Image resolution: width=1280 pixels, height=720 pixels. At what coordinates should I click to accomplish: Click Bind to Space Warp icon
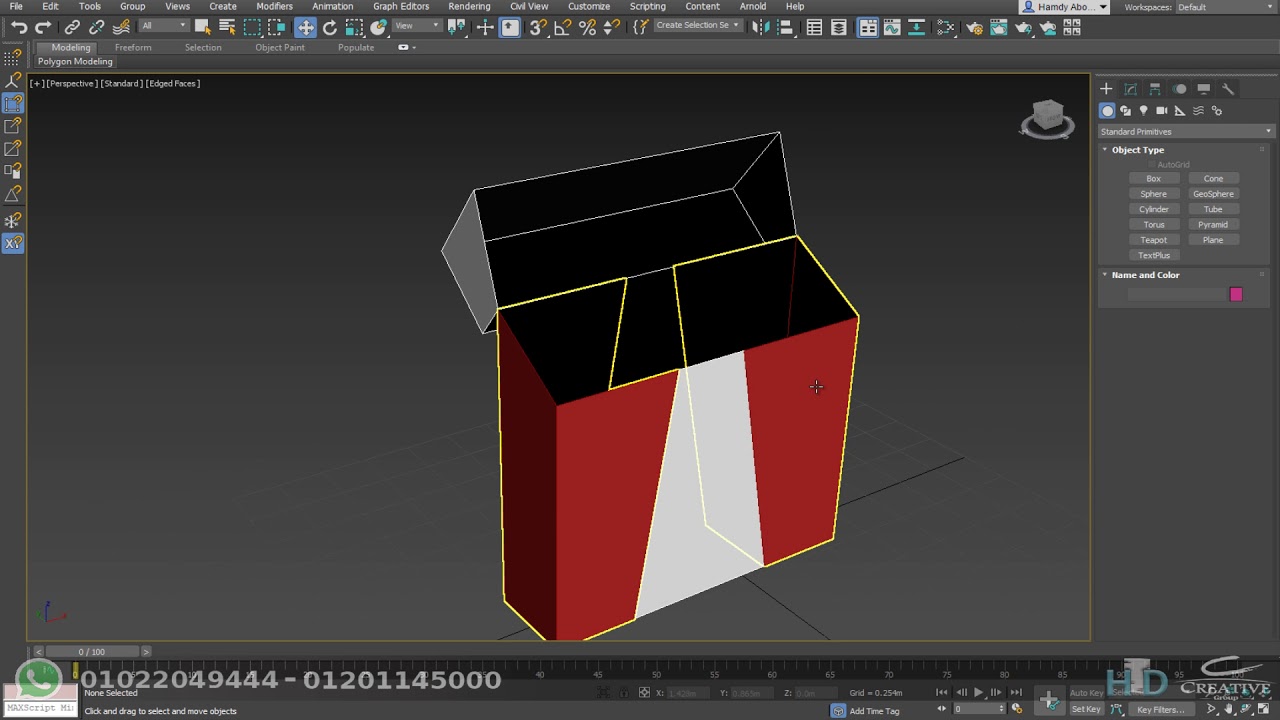click(x=121, y=28)
